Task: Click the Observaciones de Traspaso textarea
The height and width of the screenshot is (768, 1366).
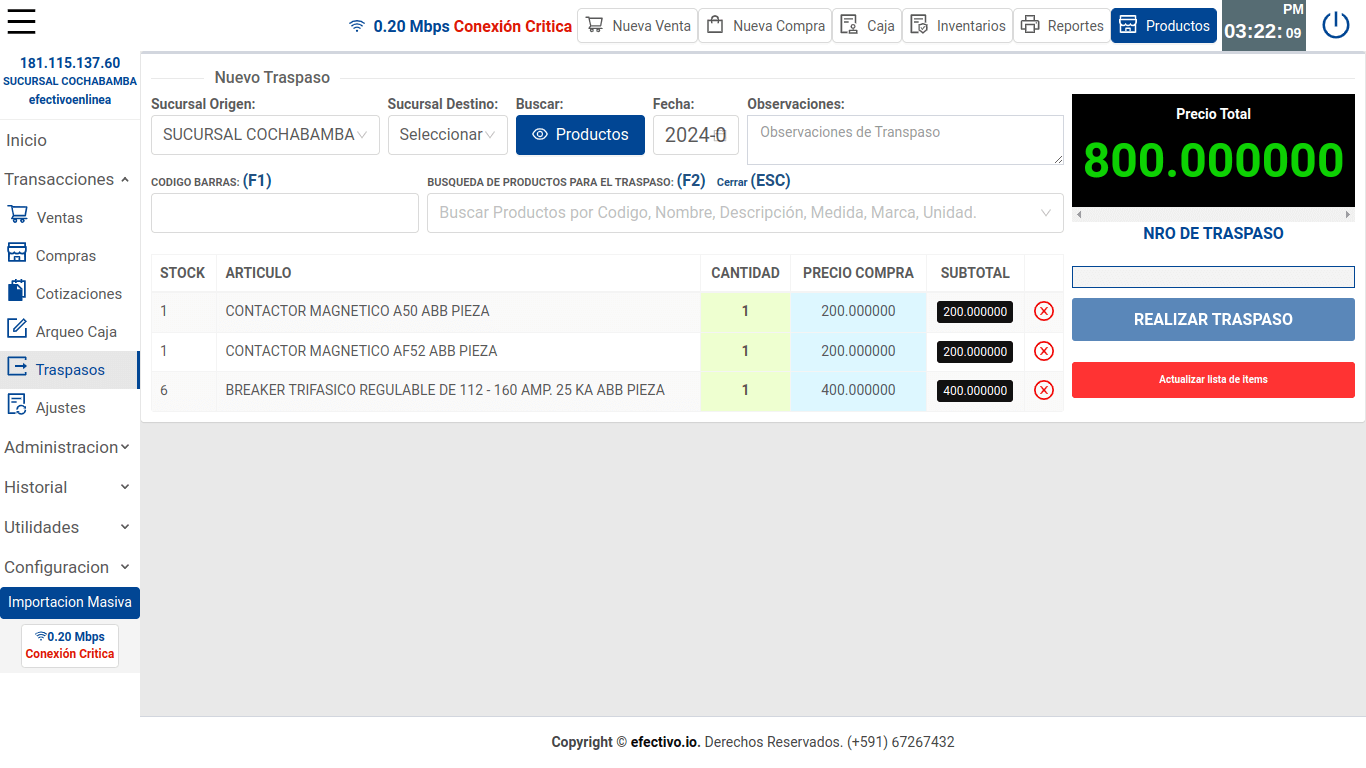Action: (905, 140)
